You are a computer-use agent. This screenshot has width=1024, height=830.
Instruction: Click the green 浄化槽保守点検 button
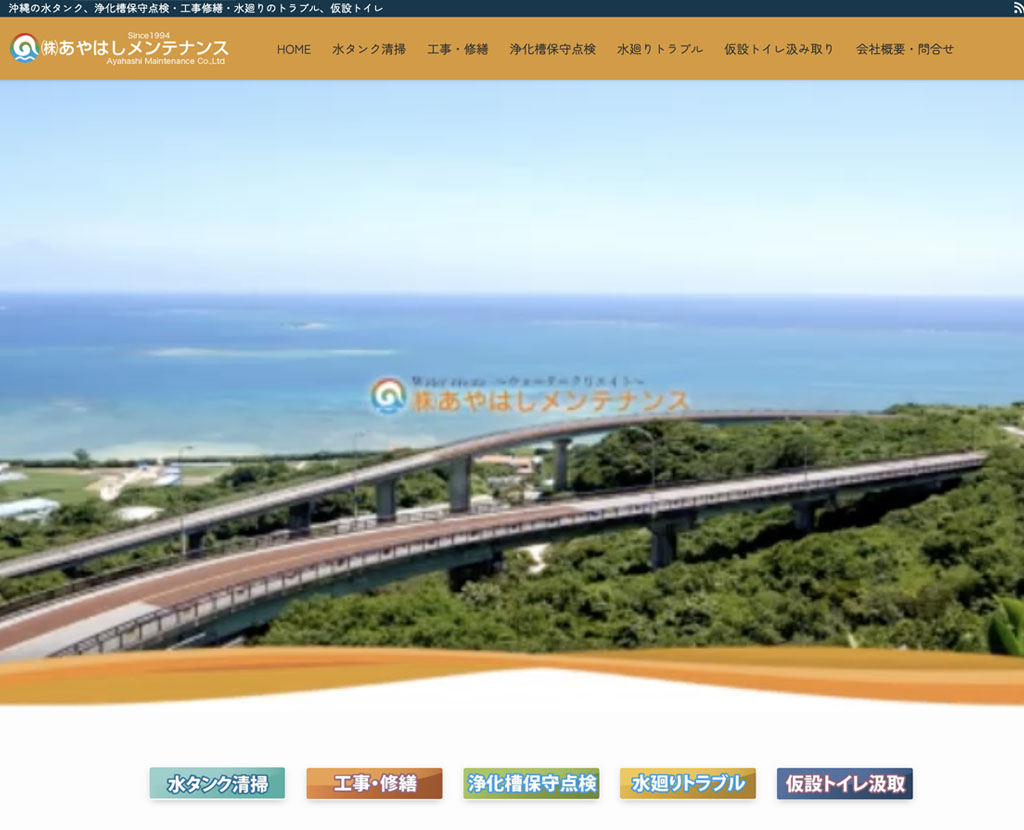pyautogui.click(x=531, y=783)
